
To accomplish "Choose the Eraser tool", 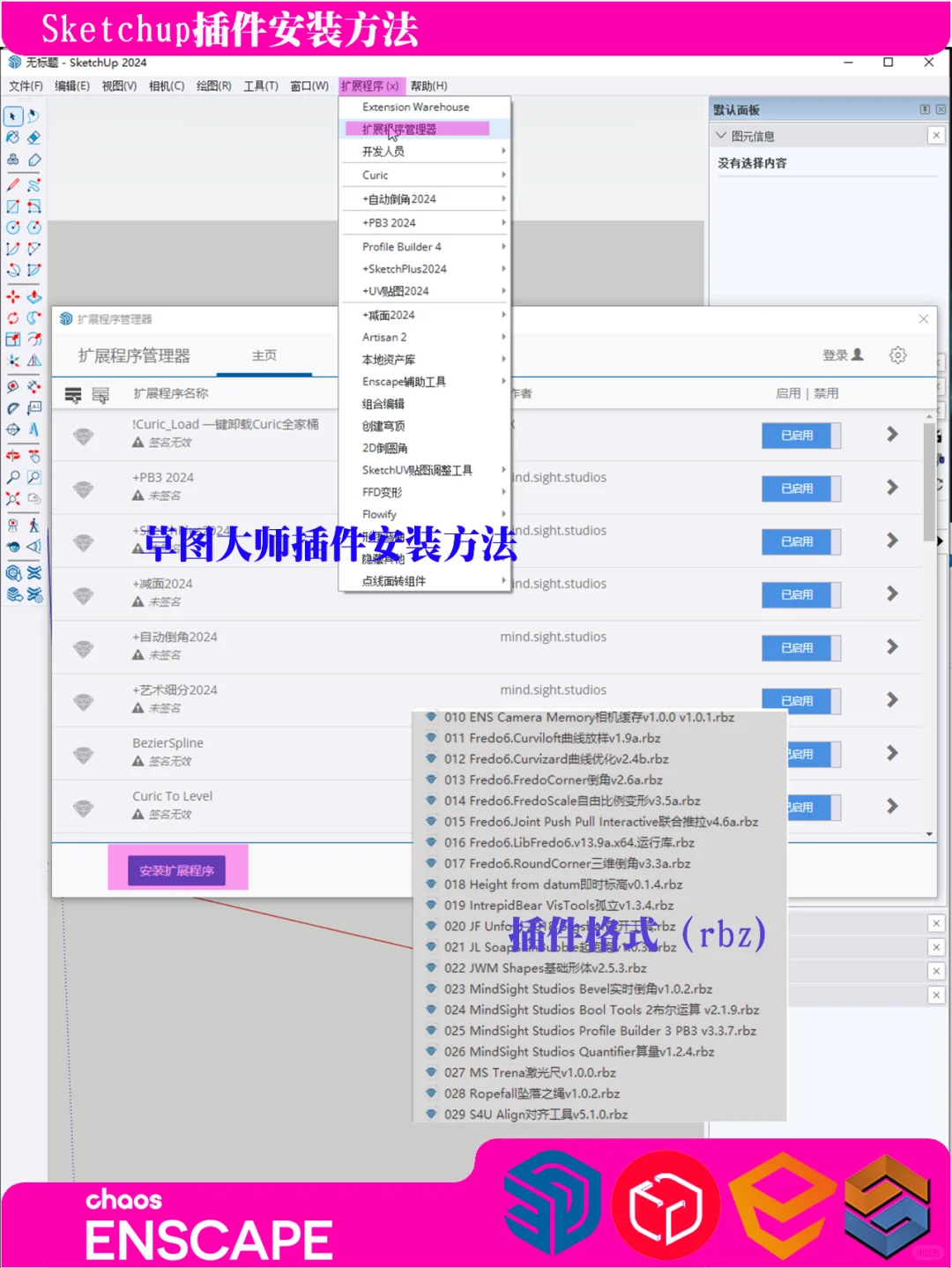I will pos(33,138).
